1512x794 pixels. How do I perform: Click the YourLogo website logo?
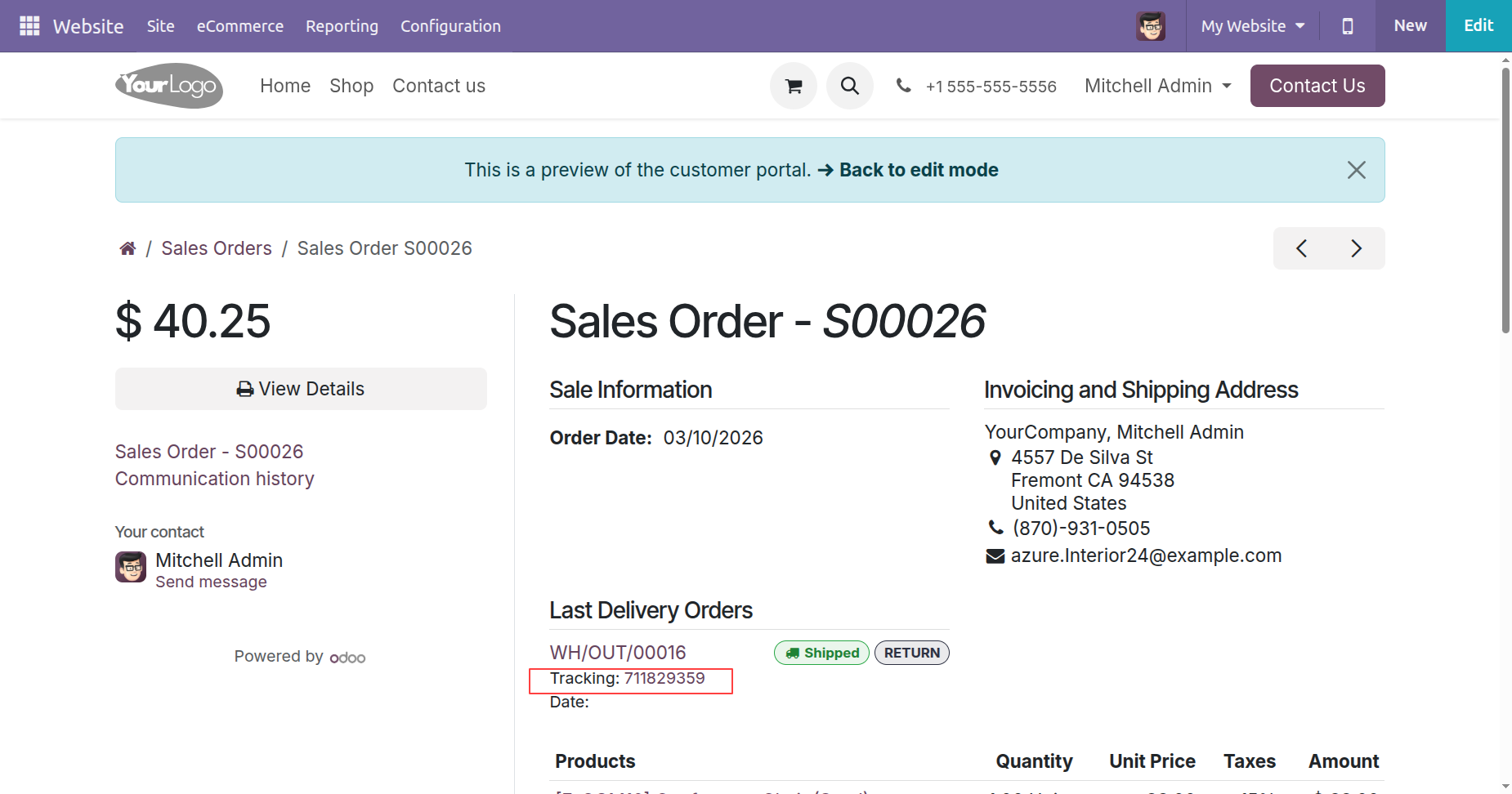coord(169,86)
